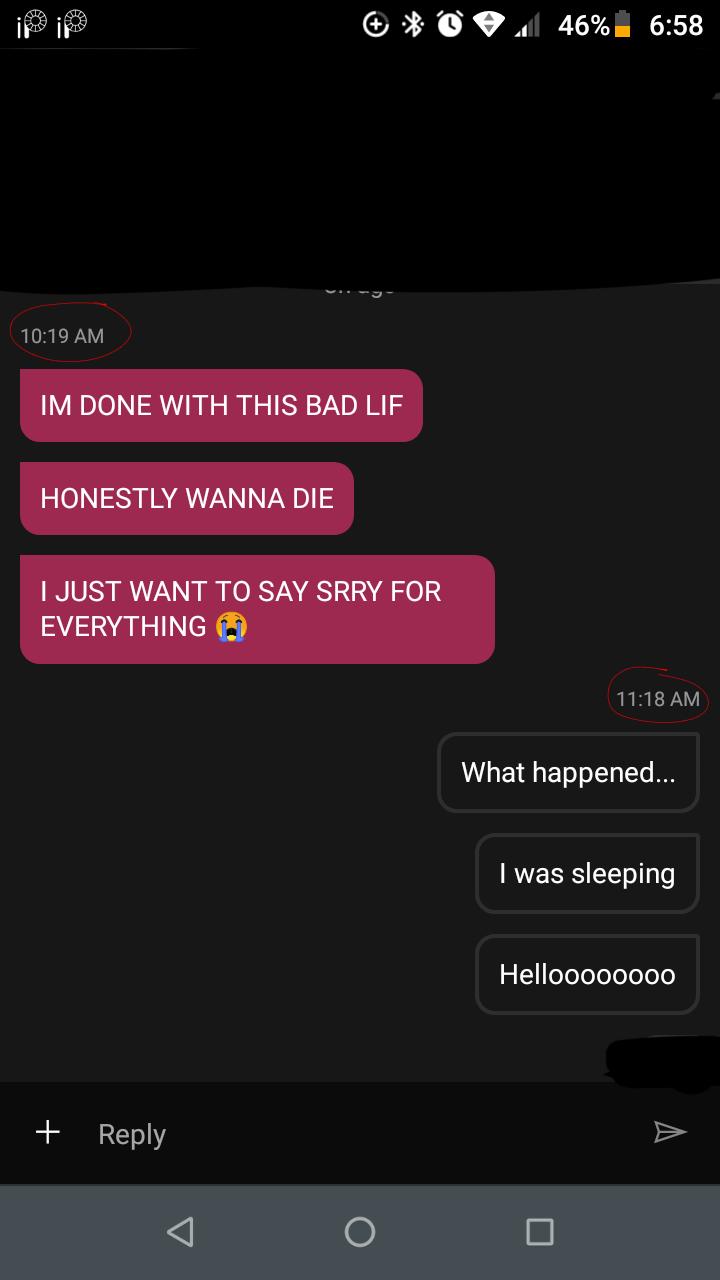Tap the Bluetooth status icon

411,25
